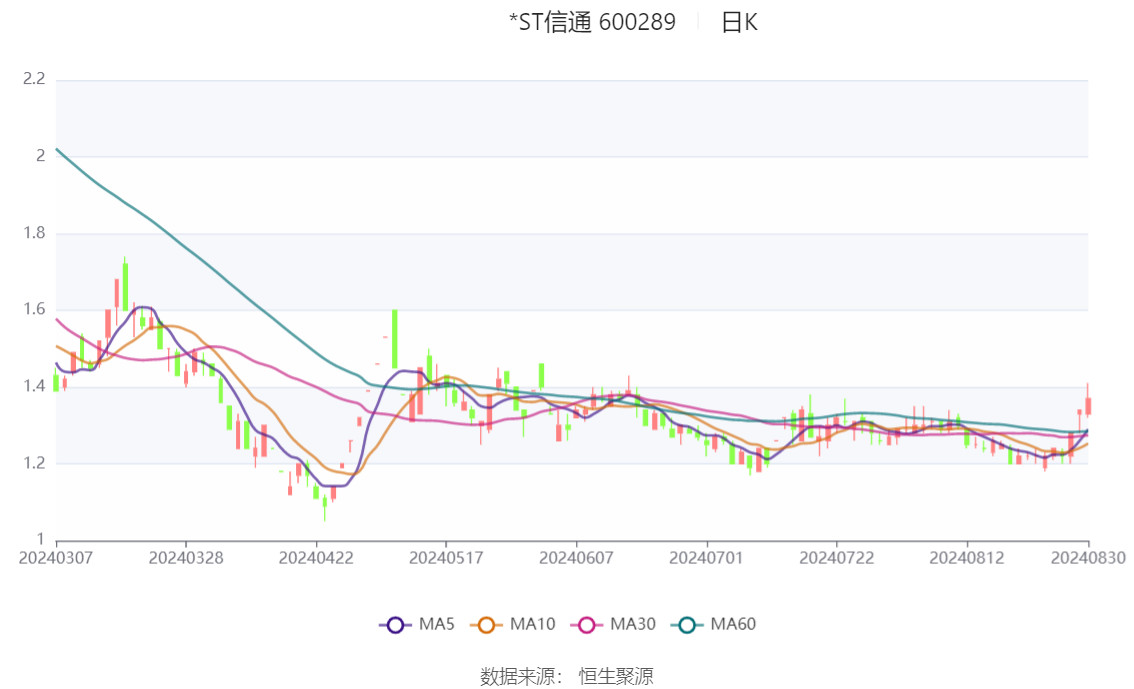Click the x-axis date 20240607
The height and width of the screenshot is (689, 1134).
pos(576,558)
